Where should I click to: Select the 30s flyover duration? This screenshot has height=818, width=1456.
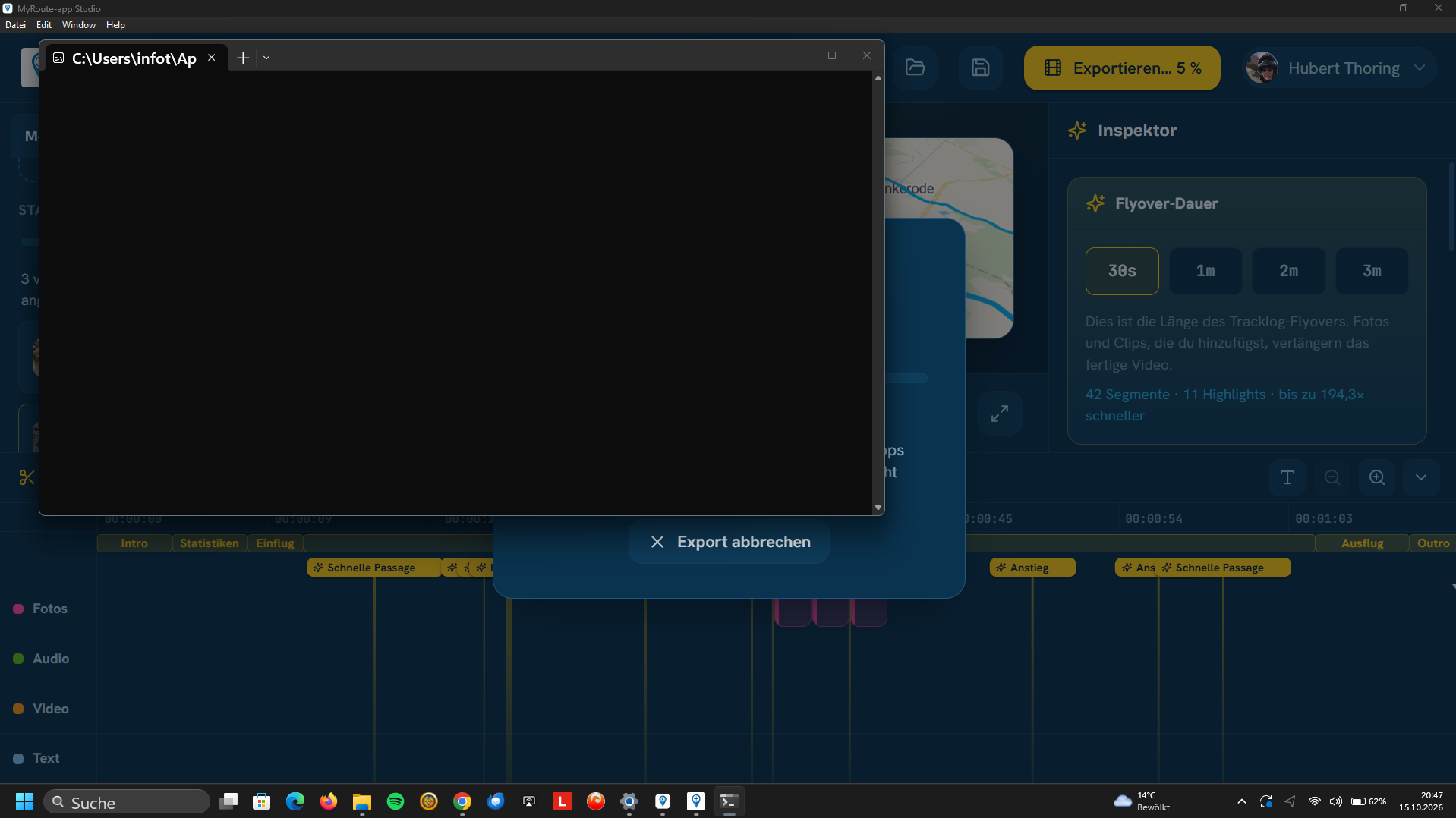click(x=1122, y=271)
